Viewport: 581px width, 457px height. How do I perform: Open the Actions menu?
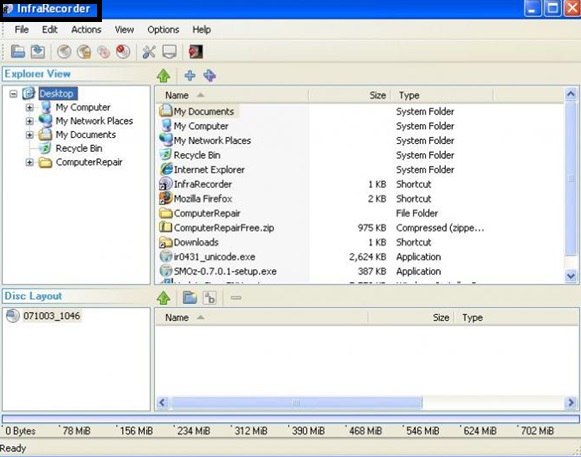coord(86,30)
